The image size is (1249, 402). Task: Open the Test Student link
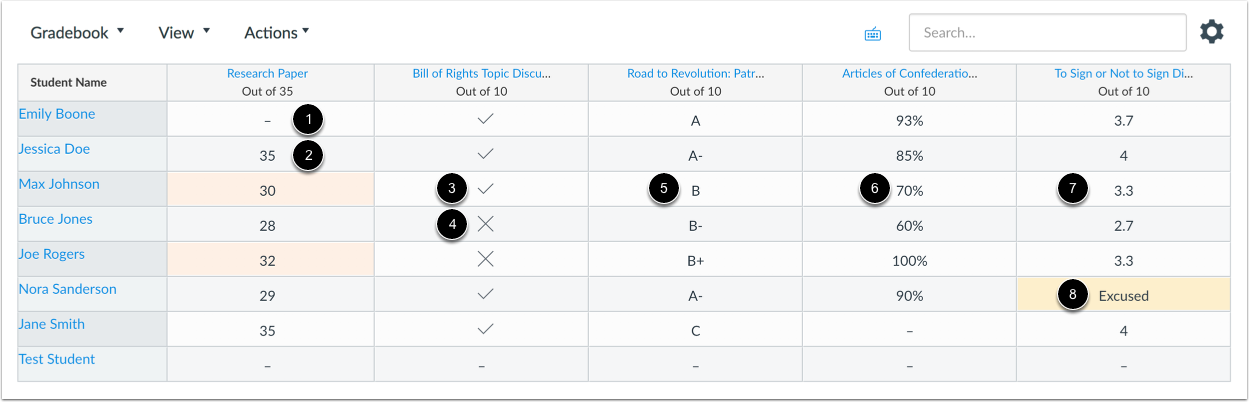[x=57, y=359]
